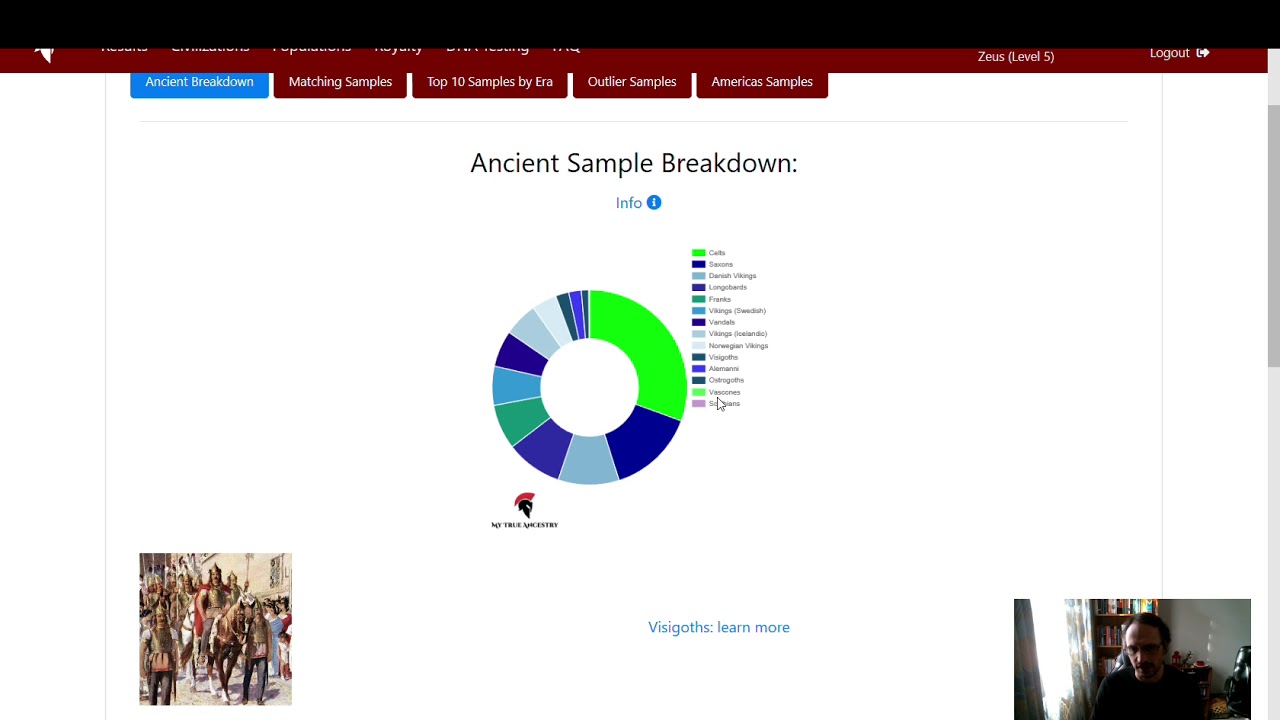This screenshot has height=720, width=1280.
Task: Toggle Longobards legend entry
Action: coord(719,287)
